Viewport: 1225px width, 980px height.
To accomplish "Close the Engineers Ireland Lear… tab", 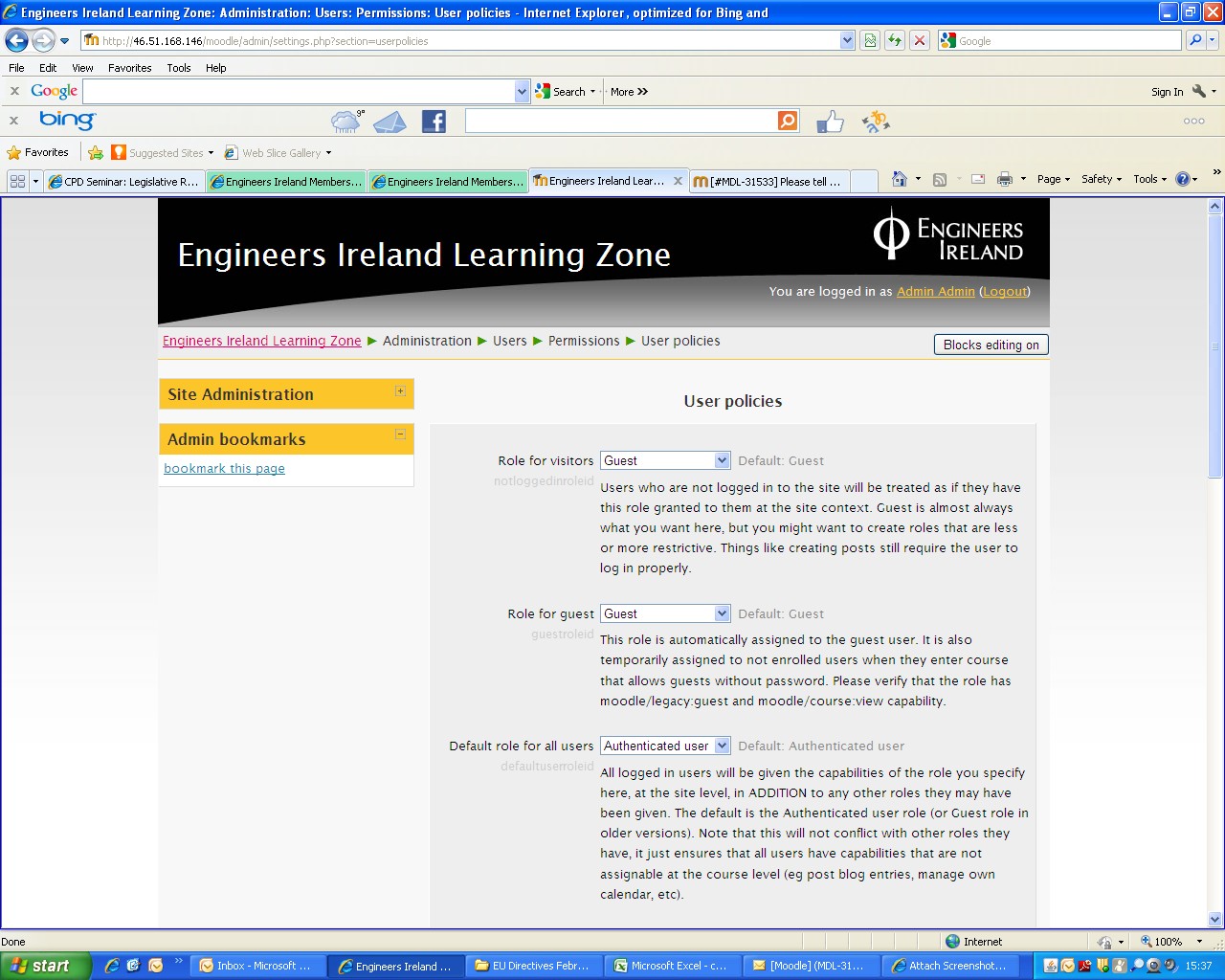I will (678, 181).
